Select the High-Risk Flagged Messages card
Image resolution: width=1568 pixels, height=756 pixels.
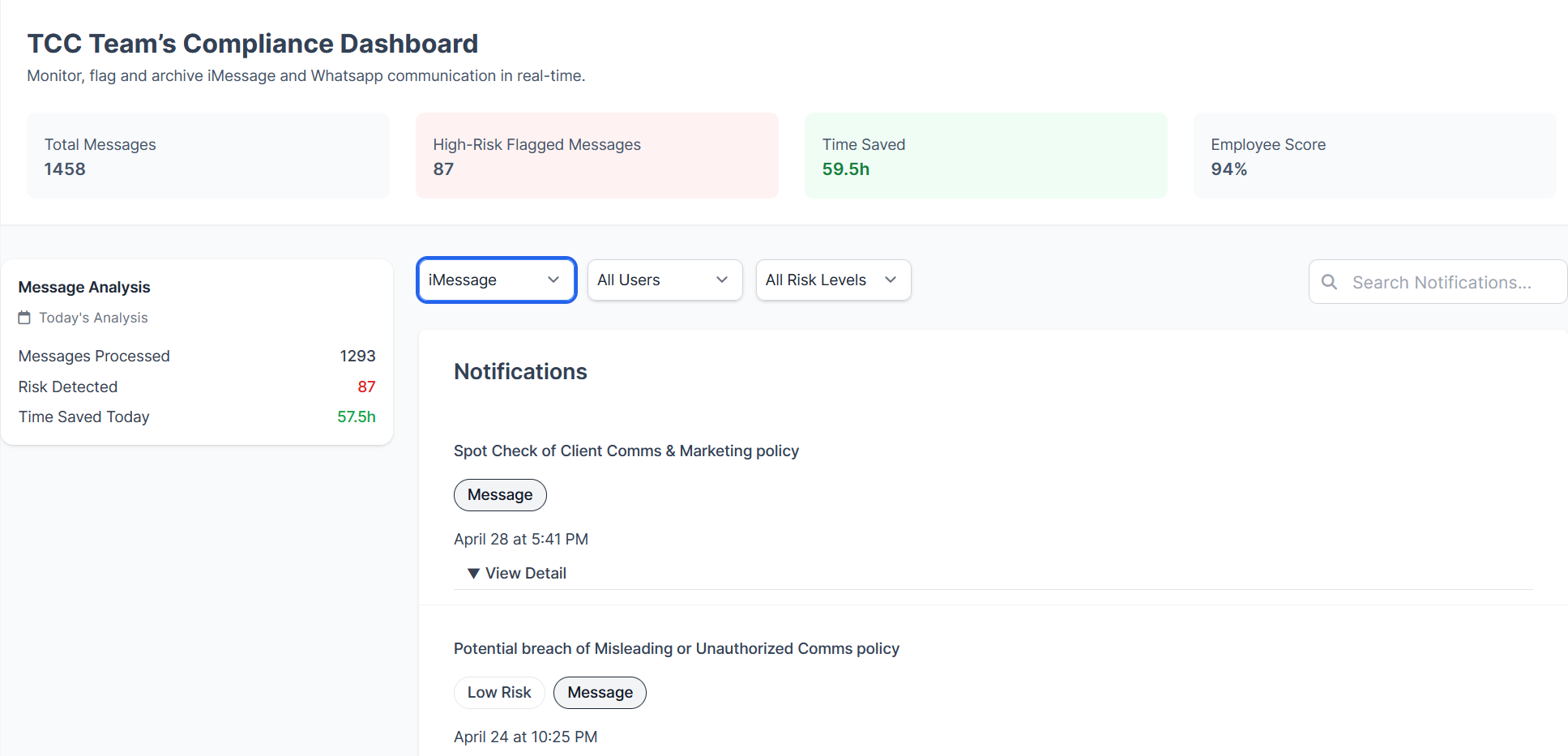pos(596,156)
